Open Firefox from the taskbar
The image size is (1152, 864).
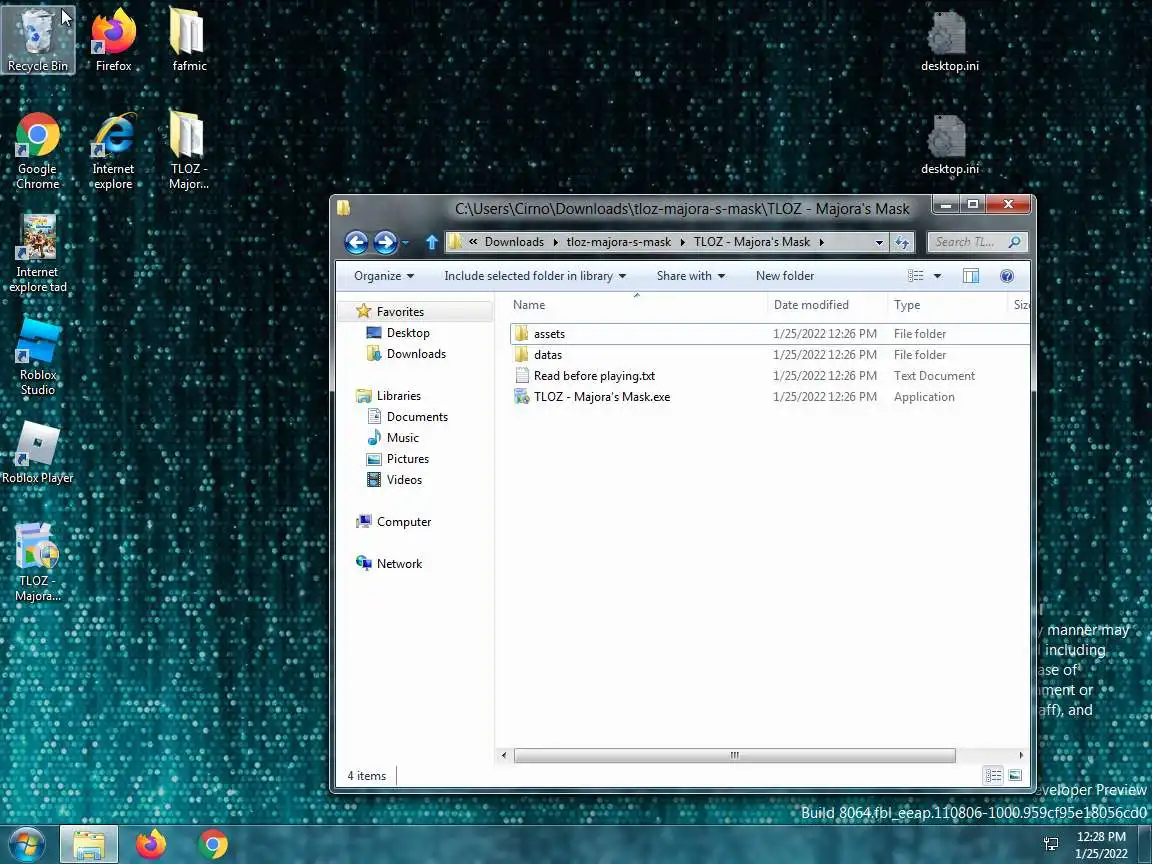151,844
